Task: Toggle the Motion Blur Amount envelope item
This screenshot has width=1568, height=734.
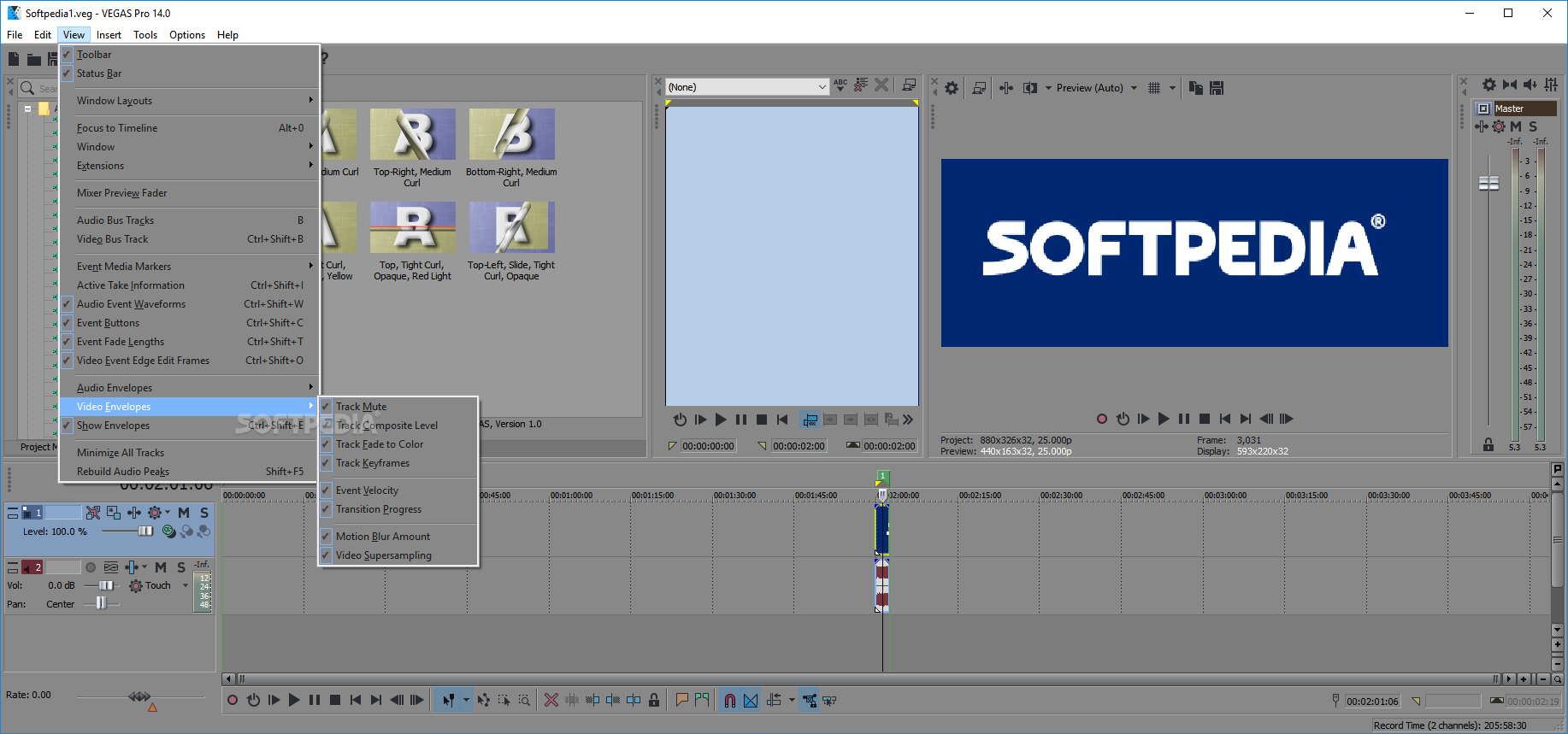Action: (x=398, y=537)
